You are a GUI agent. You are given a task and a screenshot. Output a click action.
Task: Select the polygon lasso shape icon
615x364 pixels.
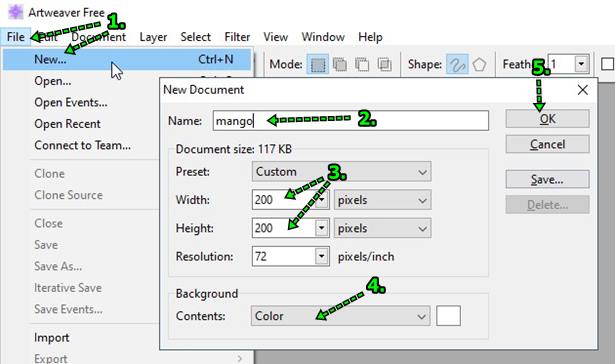[x=479, y=64]
